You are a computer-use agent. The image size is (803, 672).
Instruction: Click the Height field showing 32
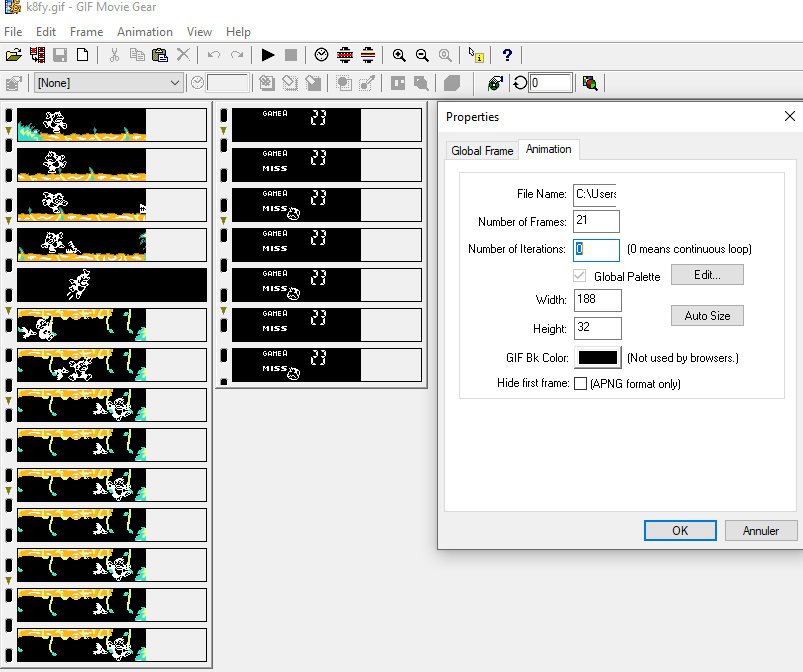pos(598,328)
